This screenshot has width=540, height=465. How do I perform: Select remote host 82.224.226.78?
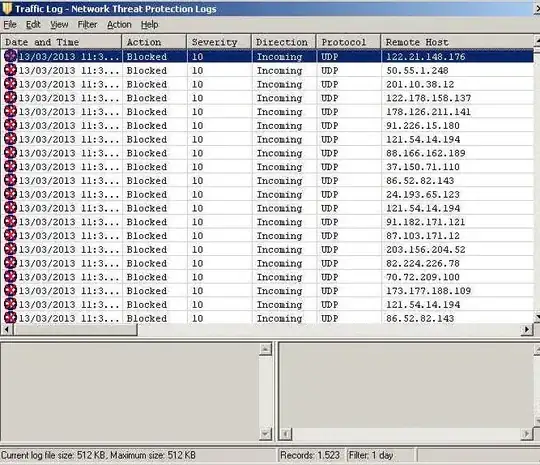423,263
